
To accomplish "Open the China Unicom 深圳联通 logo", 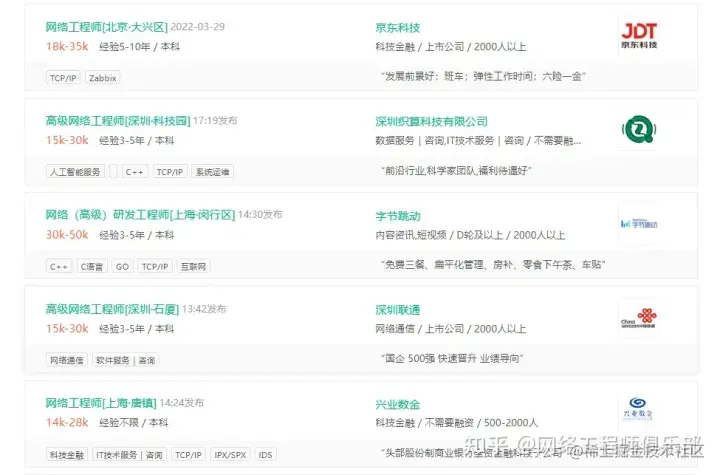I will tap(639, 318).
